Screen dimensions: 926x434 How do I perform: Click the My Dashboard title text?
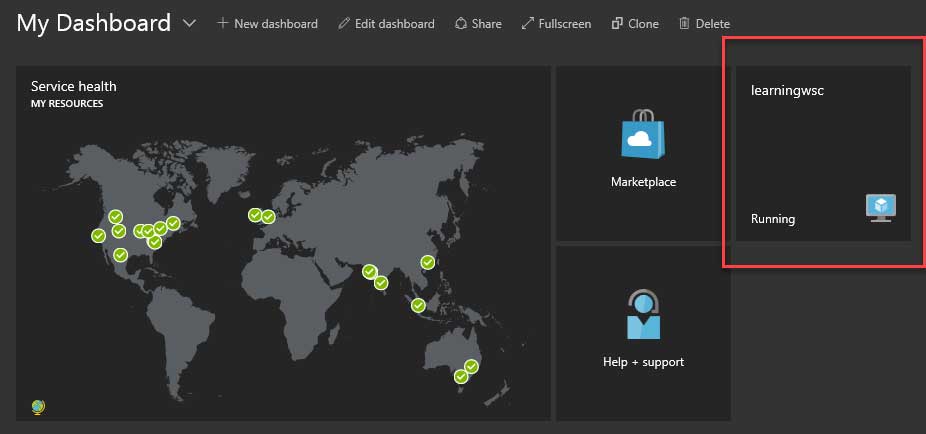(x=93, y=24)
